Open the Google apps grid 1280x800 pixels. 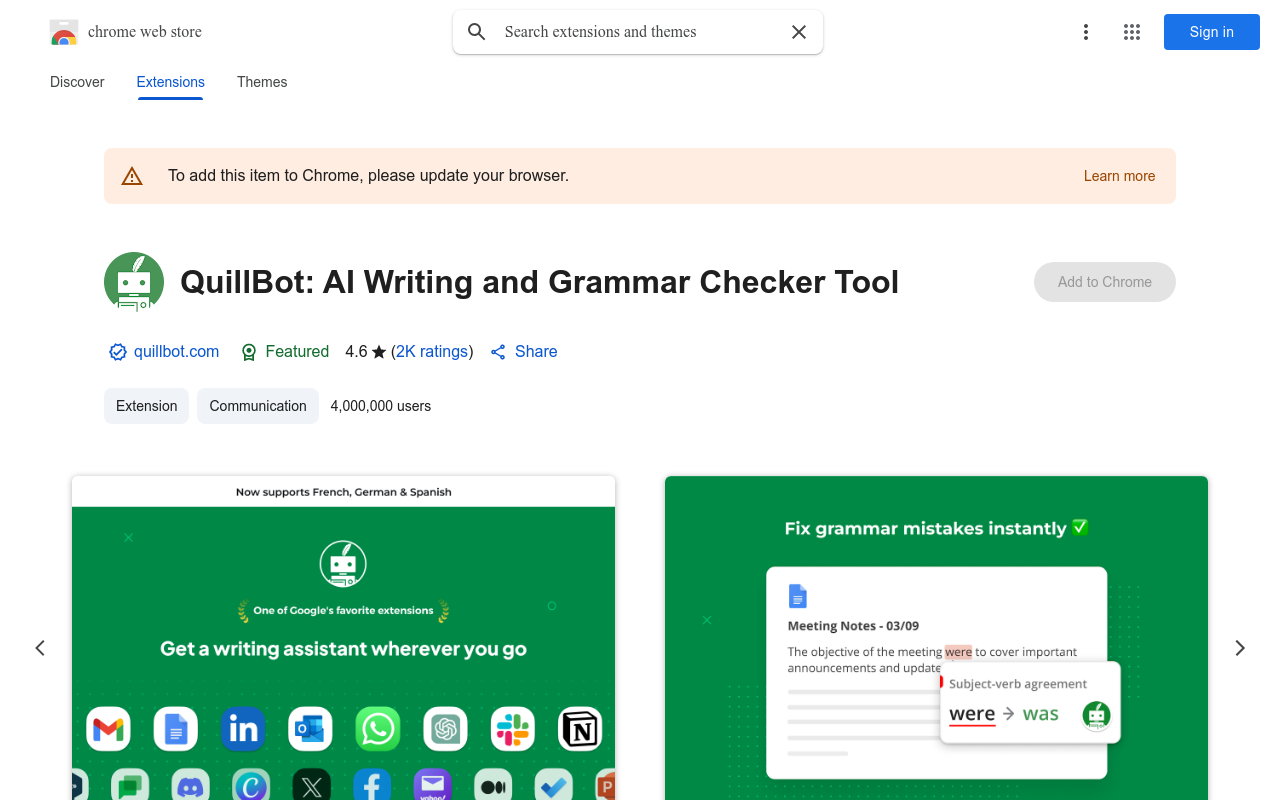tap(1132, 32)
